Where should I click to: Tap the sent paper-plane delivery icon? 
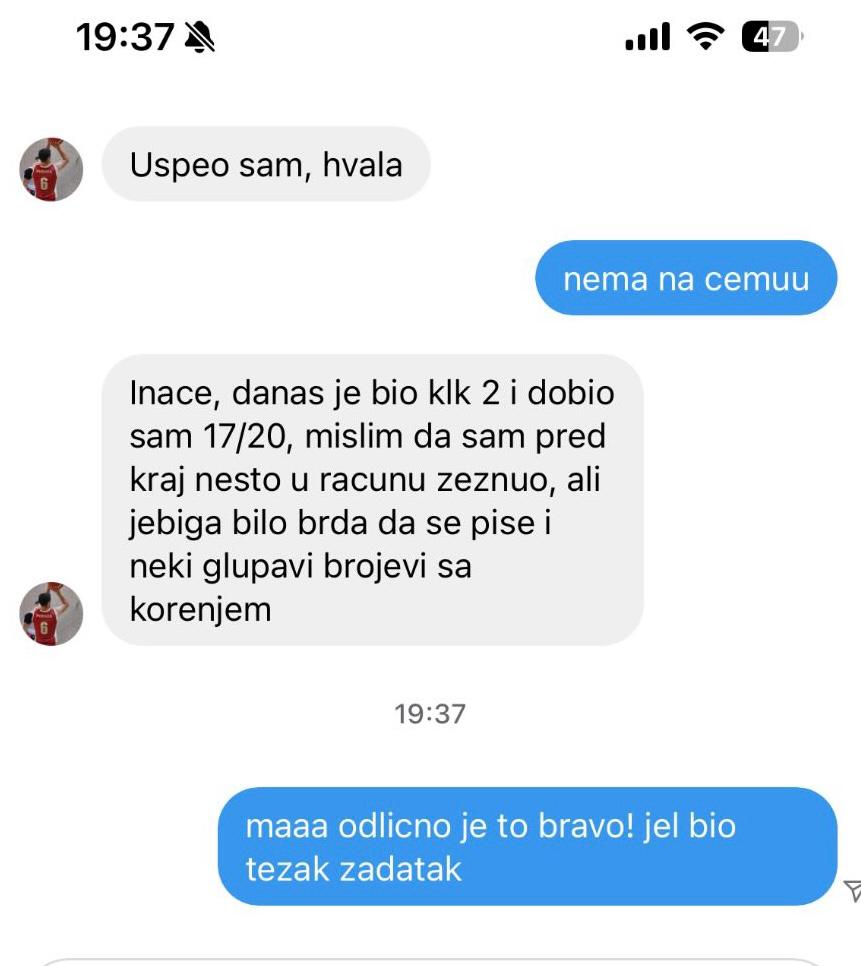click(x=852, y=890)
